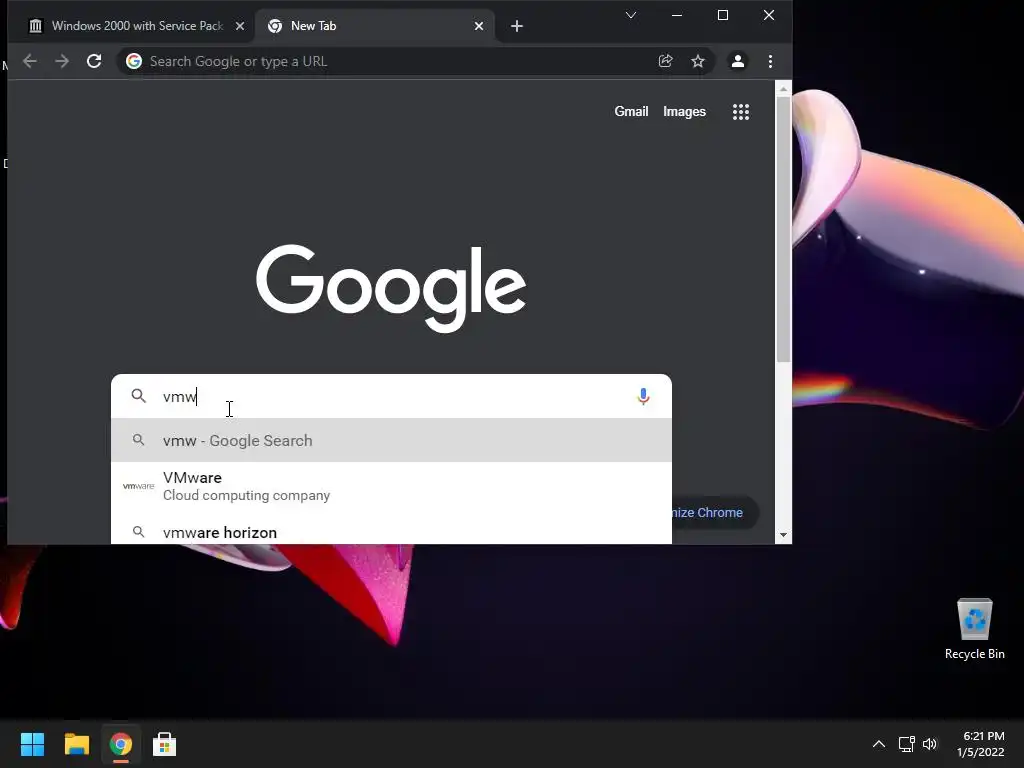Click into the Google search box containing vmw

pos(391,396)
